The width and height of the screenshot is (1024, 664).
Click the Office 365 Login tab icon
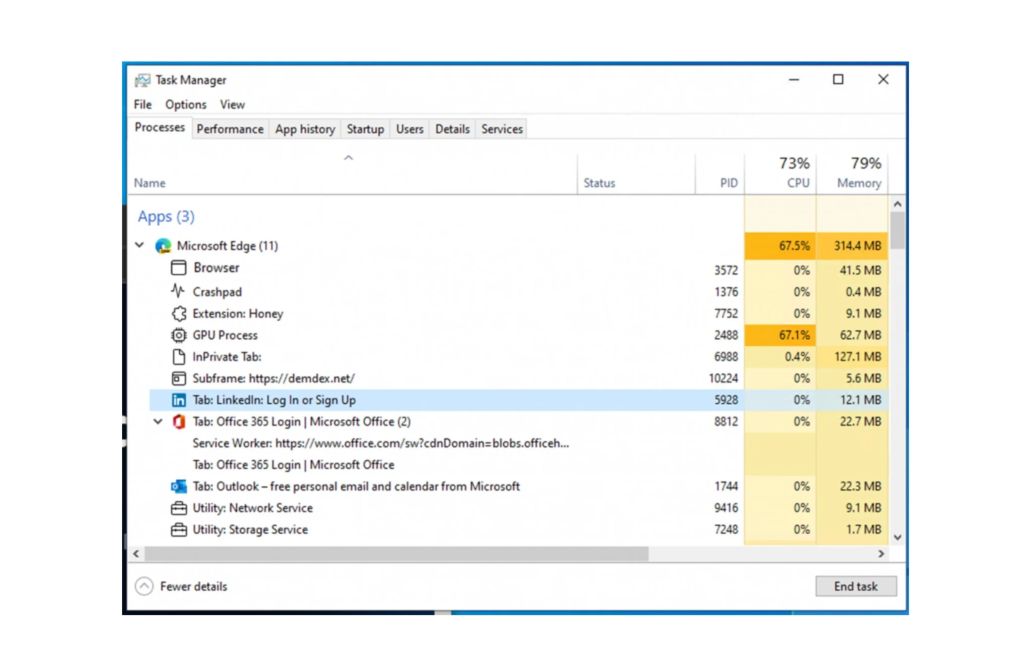[179, 422]
